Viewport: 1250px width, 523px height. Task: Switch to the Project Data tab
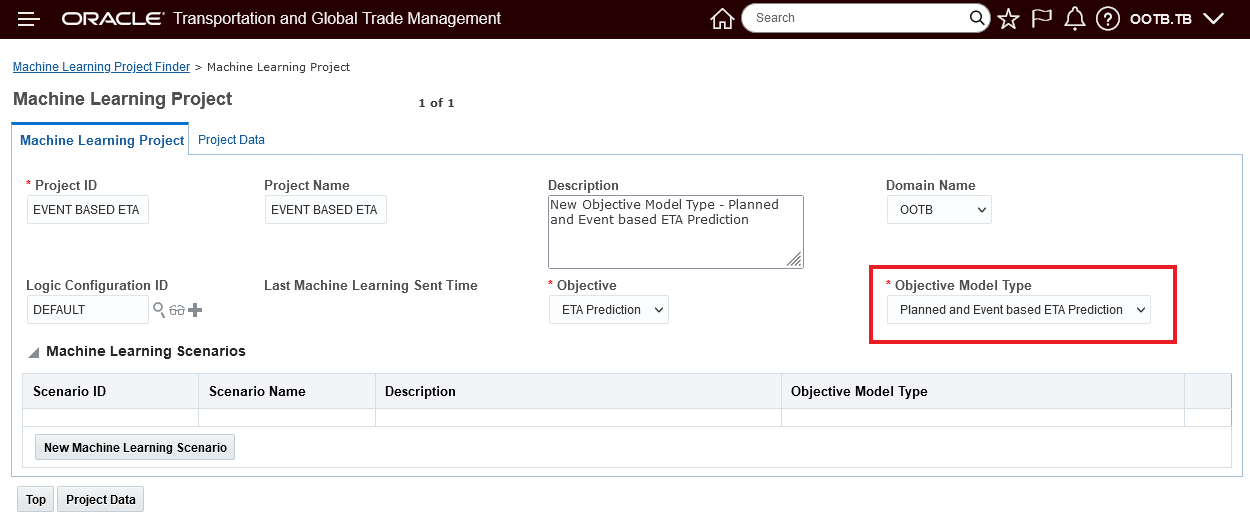(231, 140)
